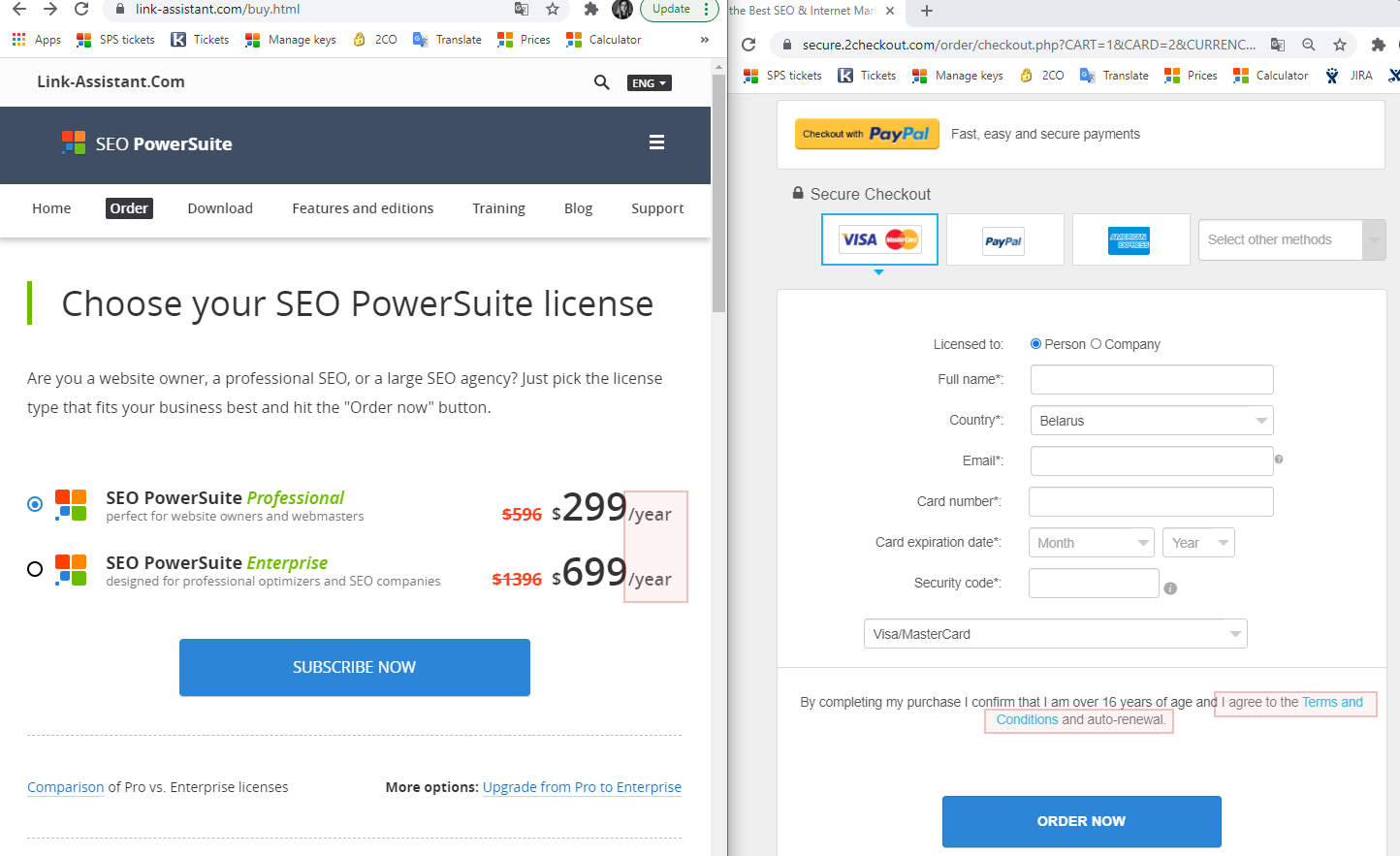
Task: Click the Security code input field
Action: (x=1094, y=583)
